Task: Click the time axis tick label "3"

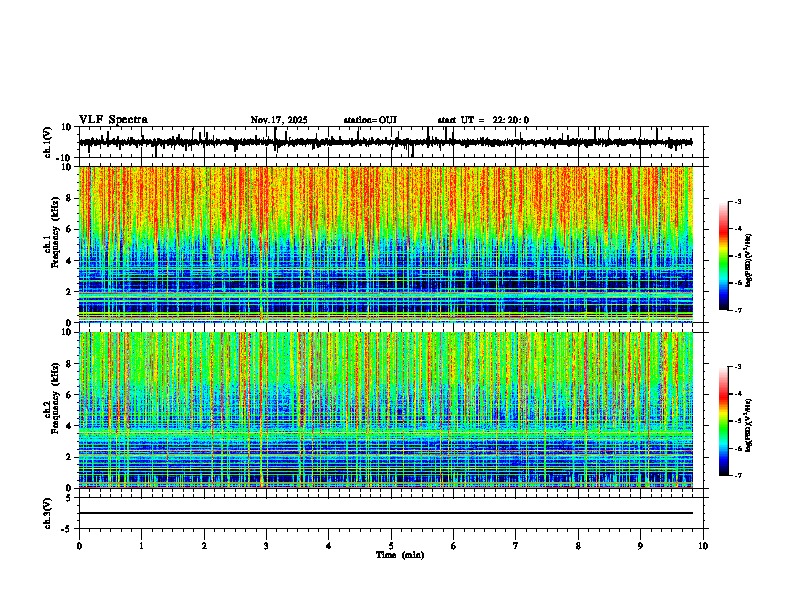Action: tap(266, 546)
